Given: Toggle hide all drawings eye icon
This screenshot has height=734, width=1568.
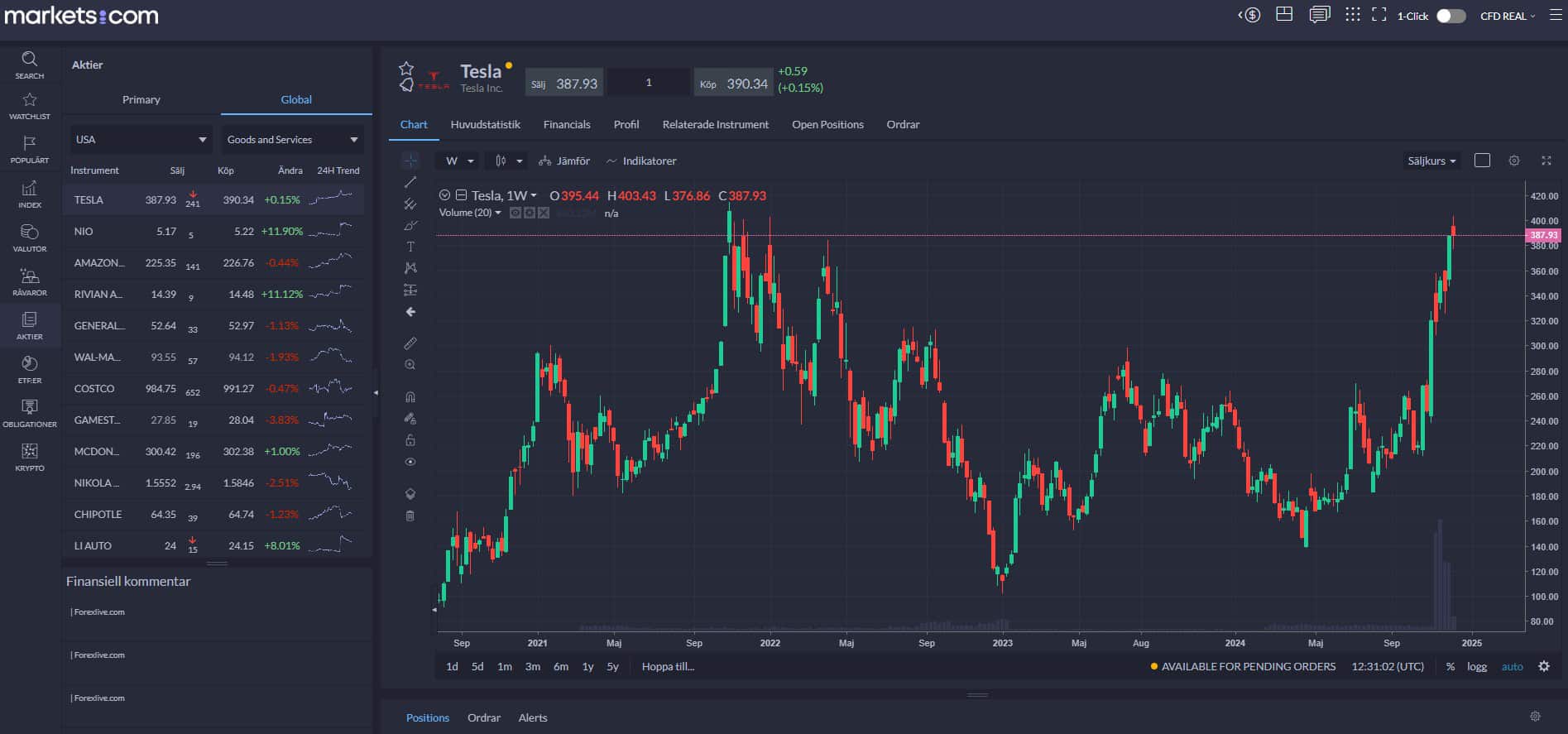Looking at the screenshot, I should point(410,462).
